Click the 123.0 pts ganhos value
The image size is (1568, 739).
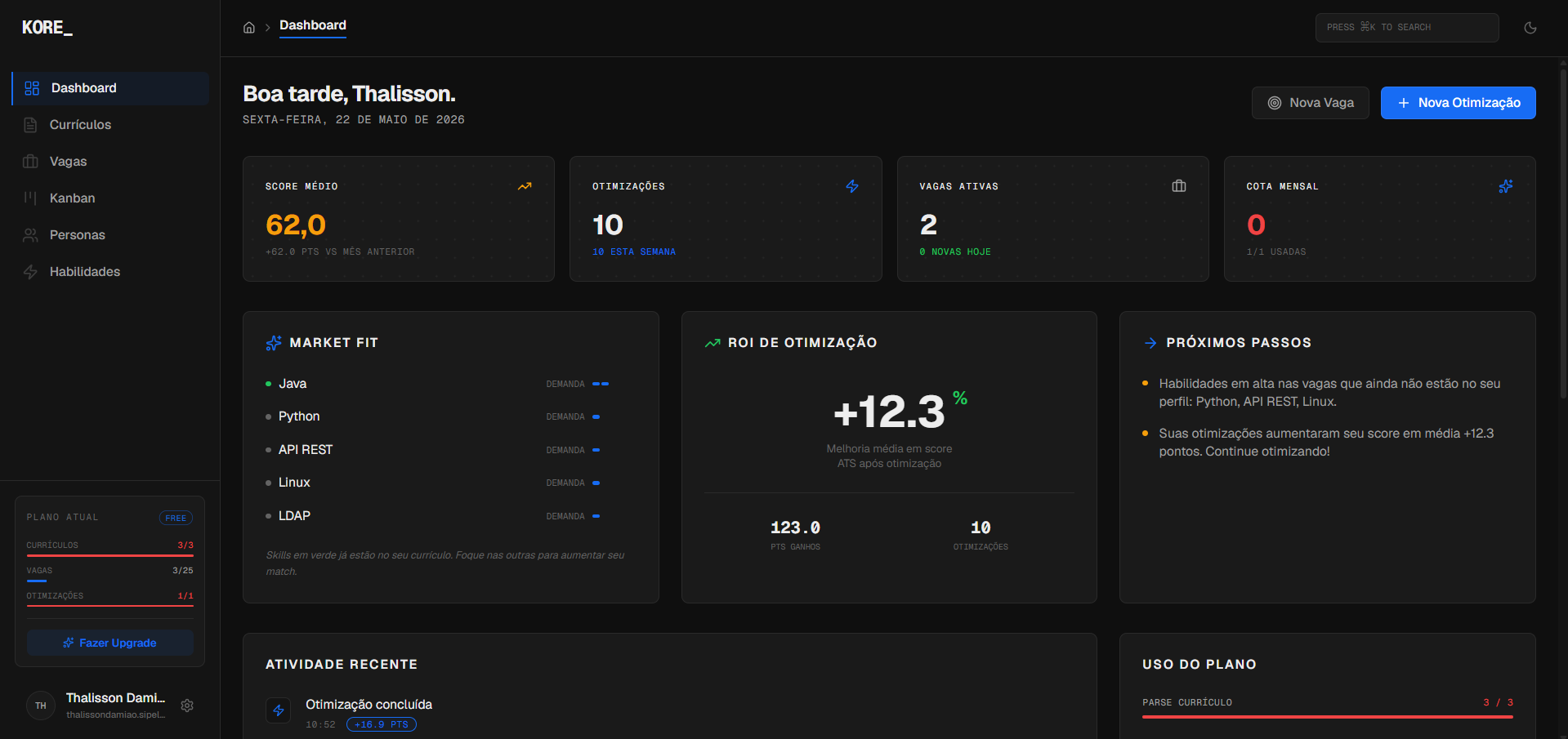coord(795,528)
